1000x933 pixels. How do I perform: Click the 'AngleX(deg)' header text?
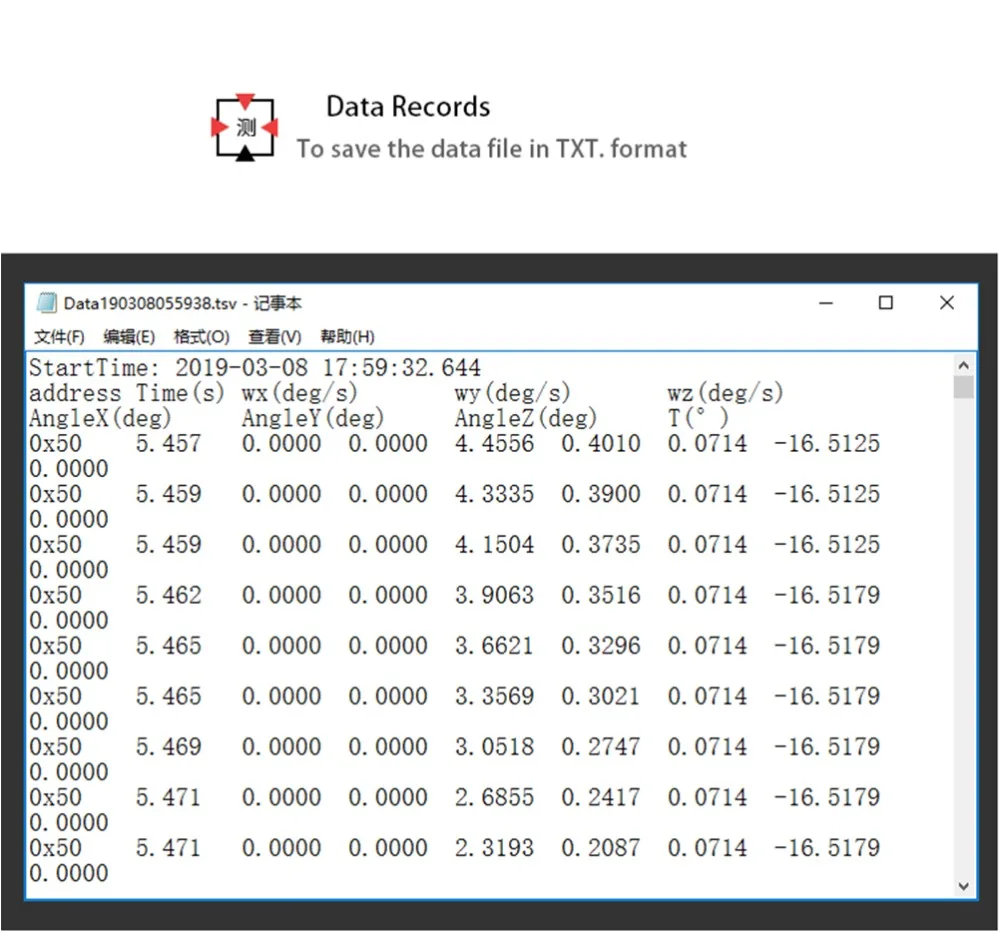tap(101, 418)
